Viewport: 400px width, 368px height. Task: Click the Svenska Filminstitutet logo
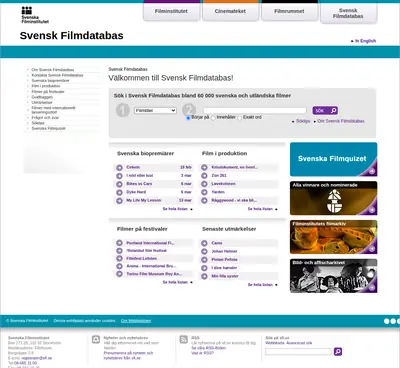tap(35, 15)
